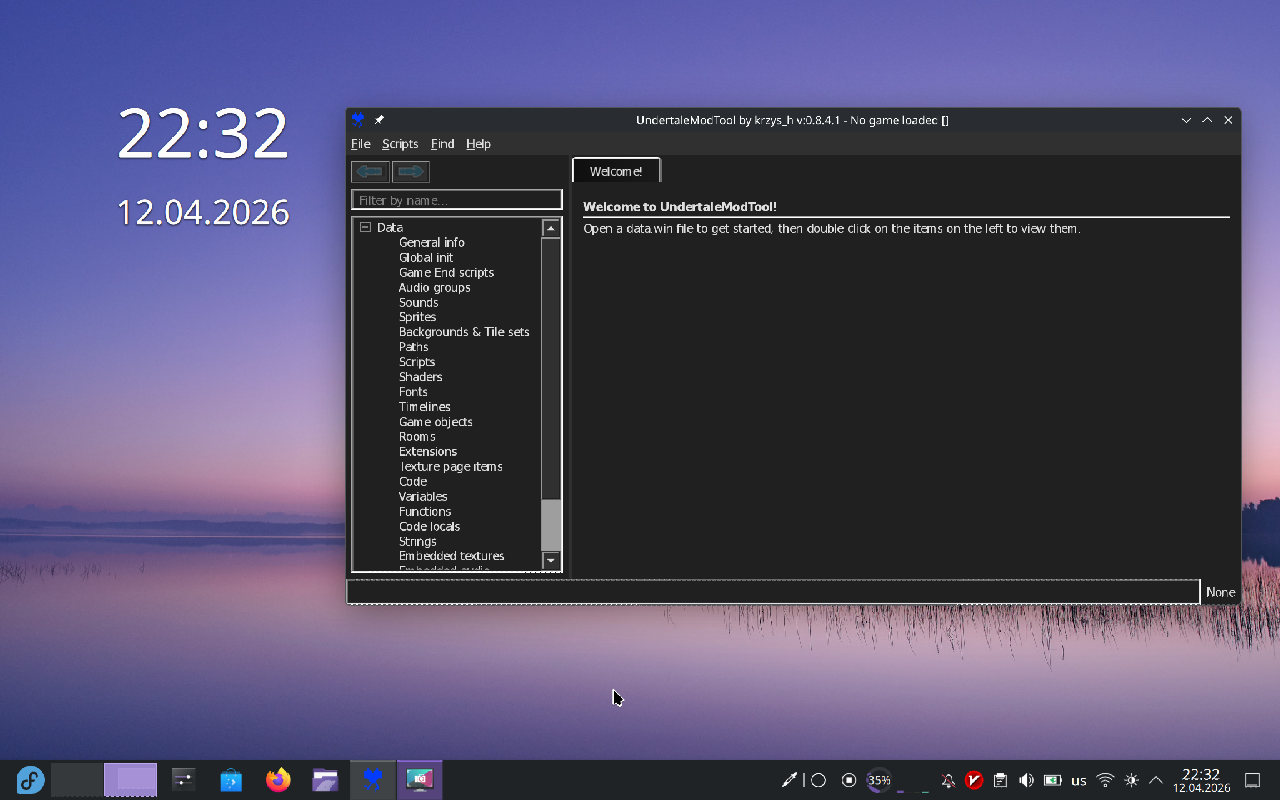
Task: Expand hidden system tray icons arrow
Action: click(x=1156, y=780)
